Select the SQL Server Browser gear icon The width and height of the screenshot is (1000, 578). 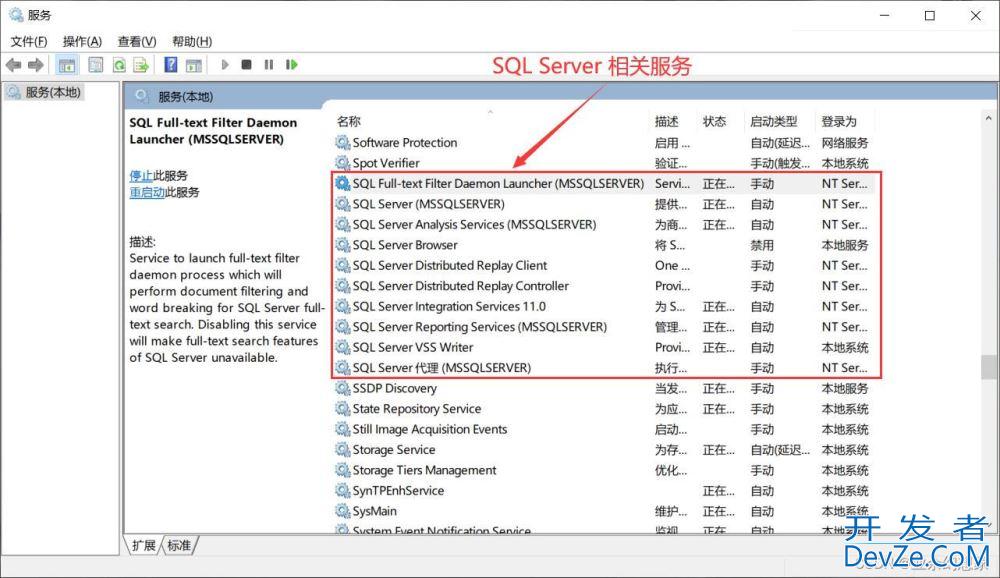[342, 245]
